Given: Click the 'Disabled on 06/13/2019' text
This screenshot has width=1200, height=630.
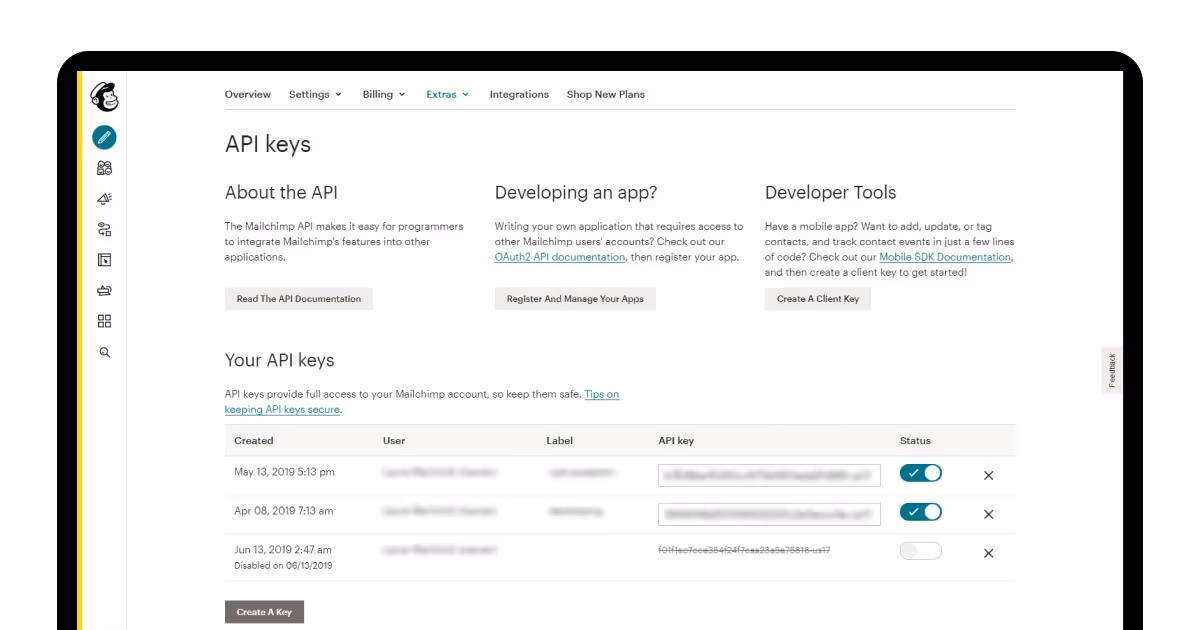Looking at the screenshot, I should [x=283, y=566].
